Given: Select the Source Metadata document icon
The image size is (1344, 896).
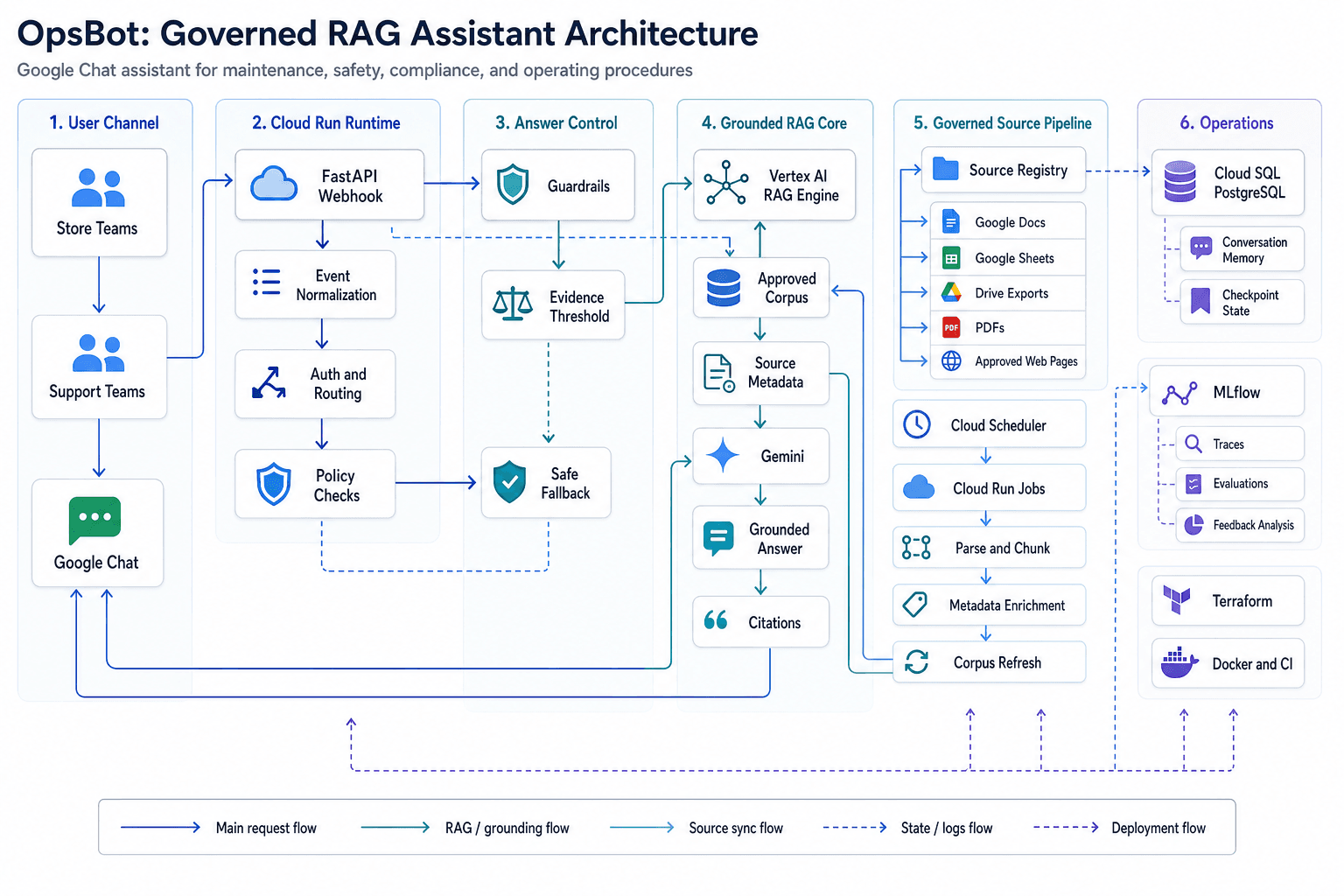Looking at the screenshot, I should (x=719, y=373).
